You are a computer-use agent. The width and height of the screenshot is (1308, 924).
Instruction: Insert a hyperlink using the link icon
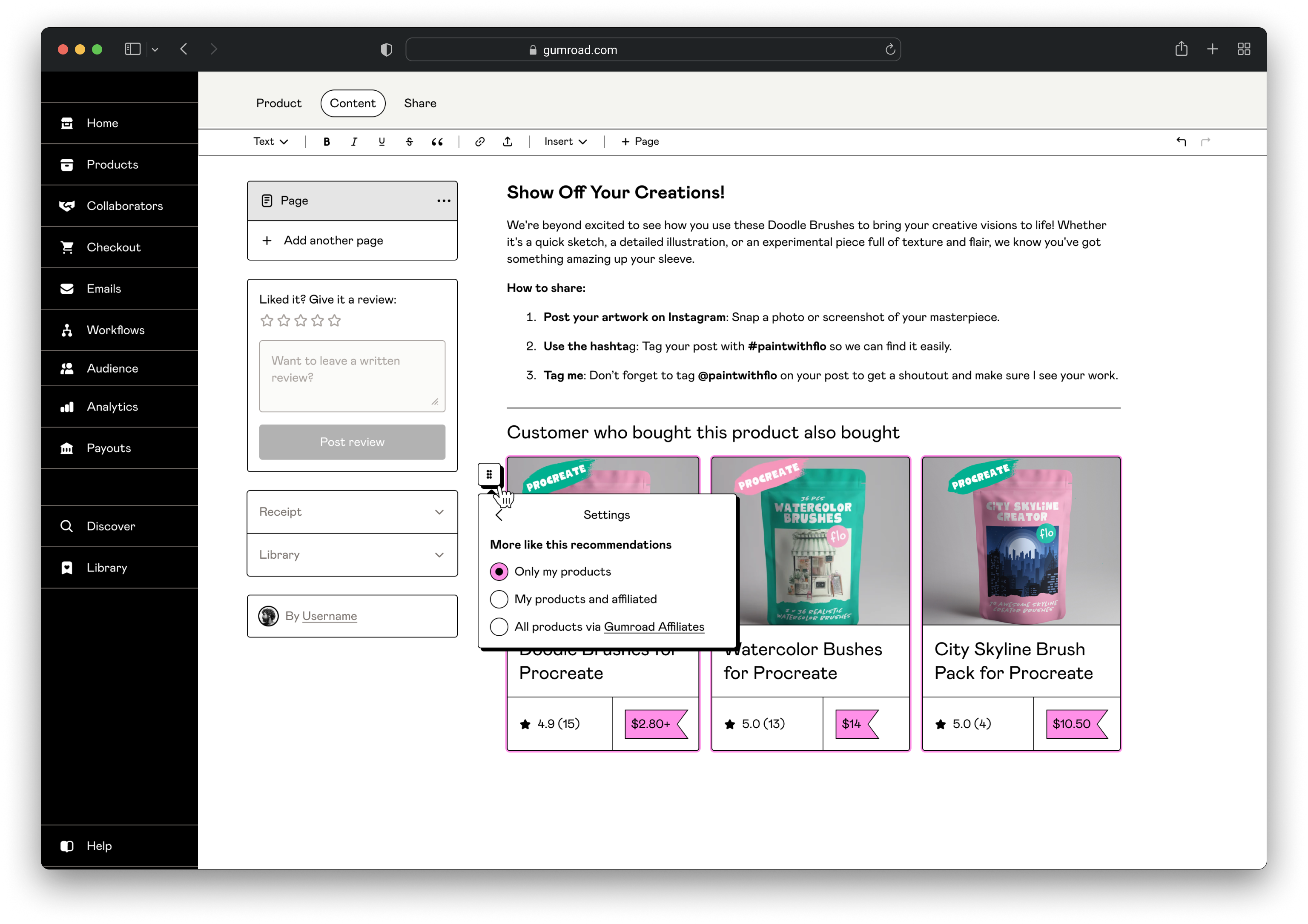tap(480, 141)
